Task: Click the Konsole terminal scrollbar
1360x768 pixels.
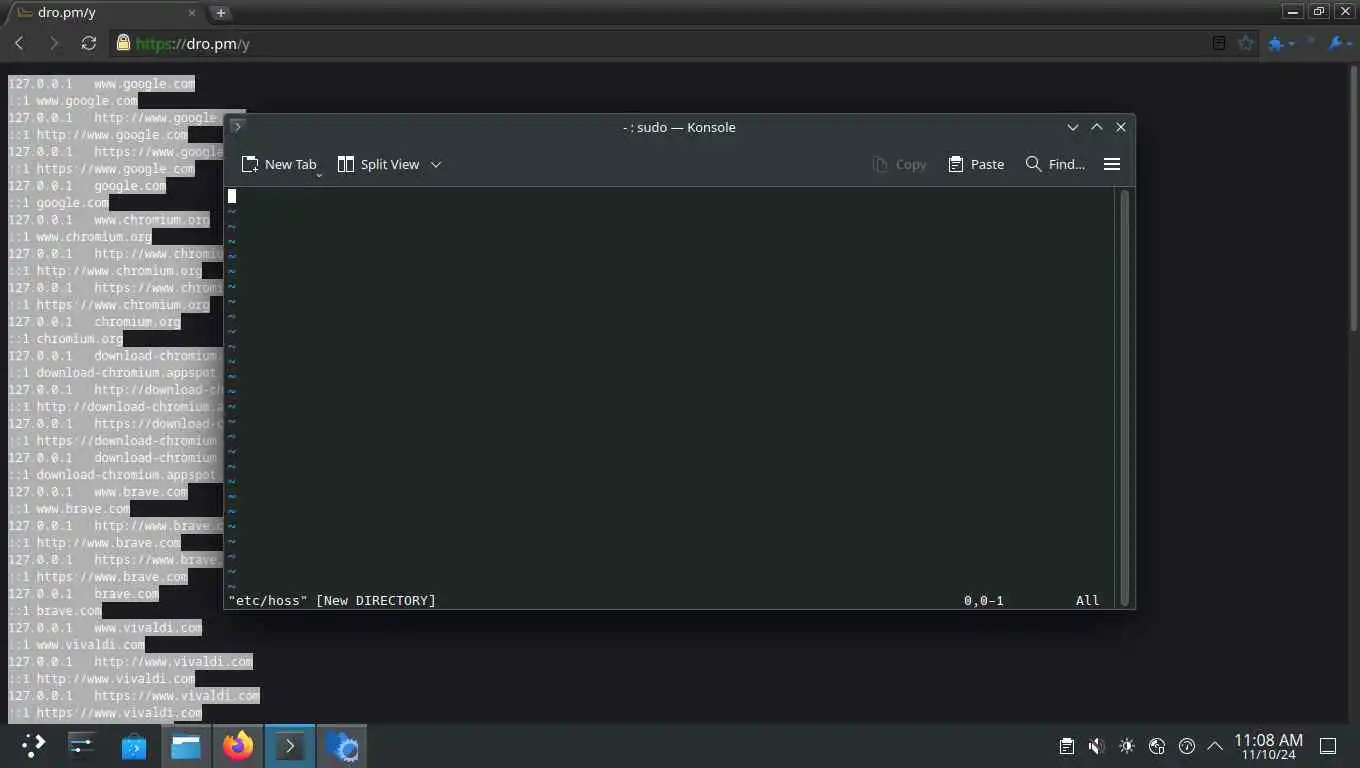Action: [x=1125, y=397]
